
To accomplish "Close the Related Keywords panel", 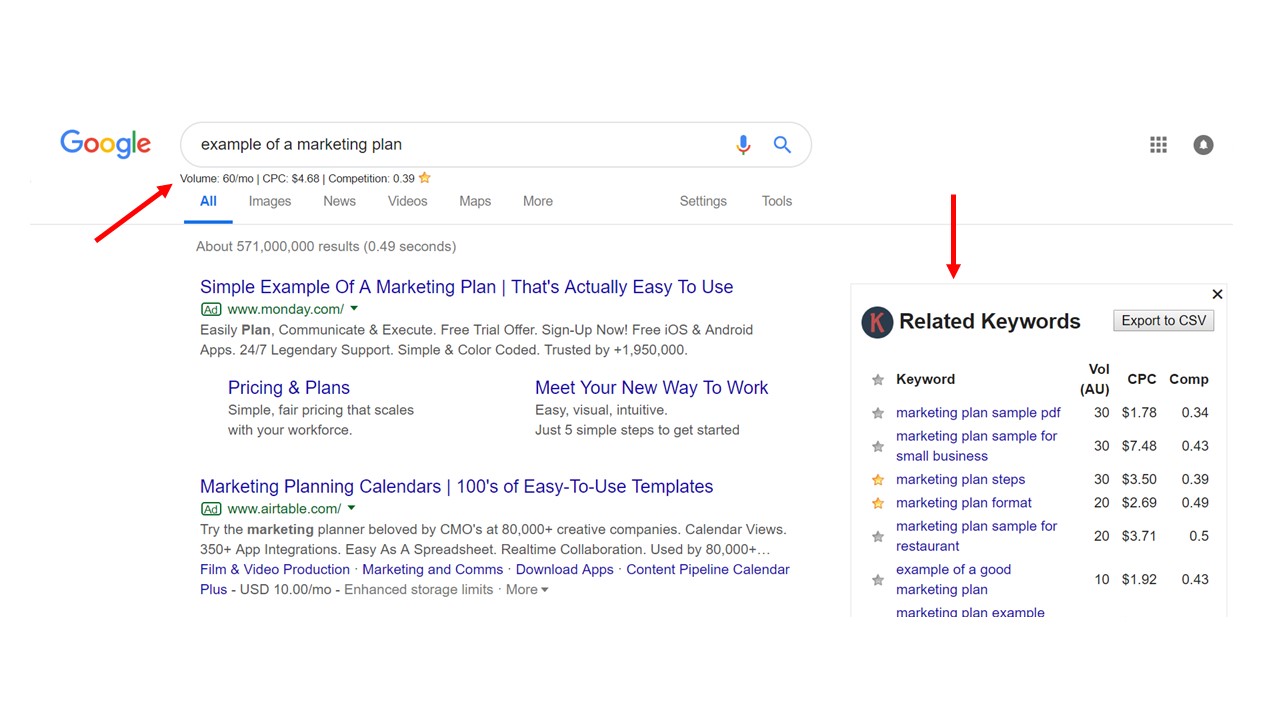I will pos(1217,294).
